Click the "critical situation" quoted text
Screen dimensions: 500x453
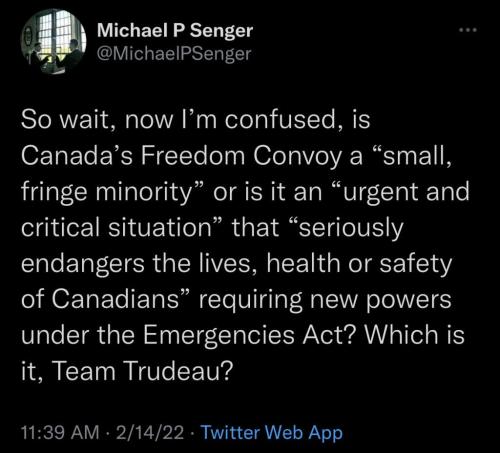pyautogui.click(x=121, y=227)
